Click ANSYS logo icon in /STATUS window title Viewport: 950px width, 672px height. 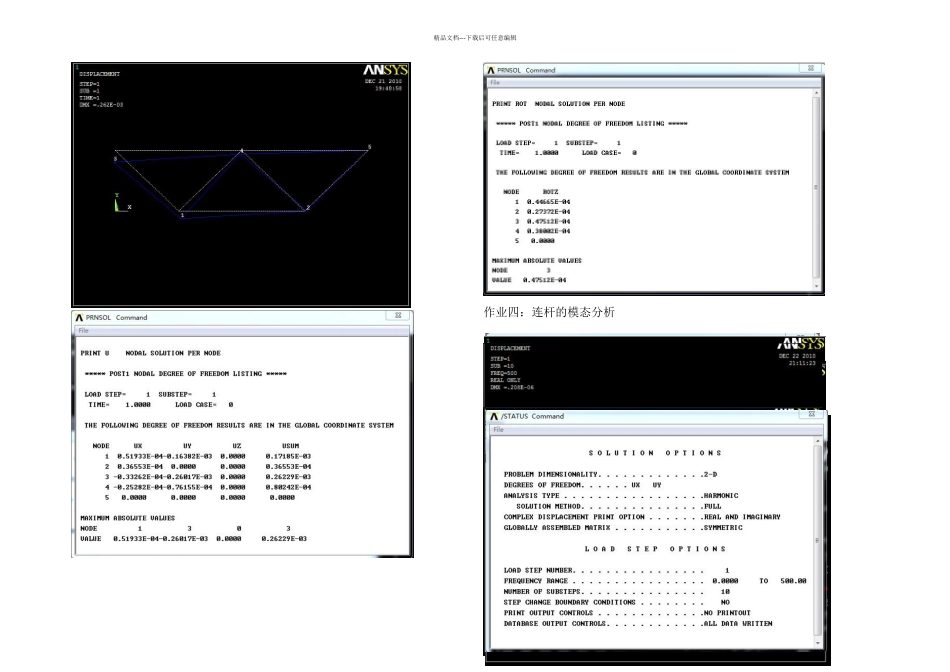tap(494, 416)
